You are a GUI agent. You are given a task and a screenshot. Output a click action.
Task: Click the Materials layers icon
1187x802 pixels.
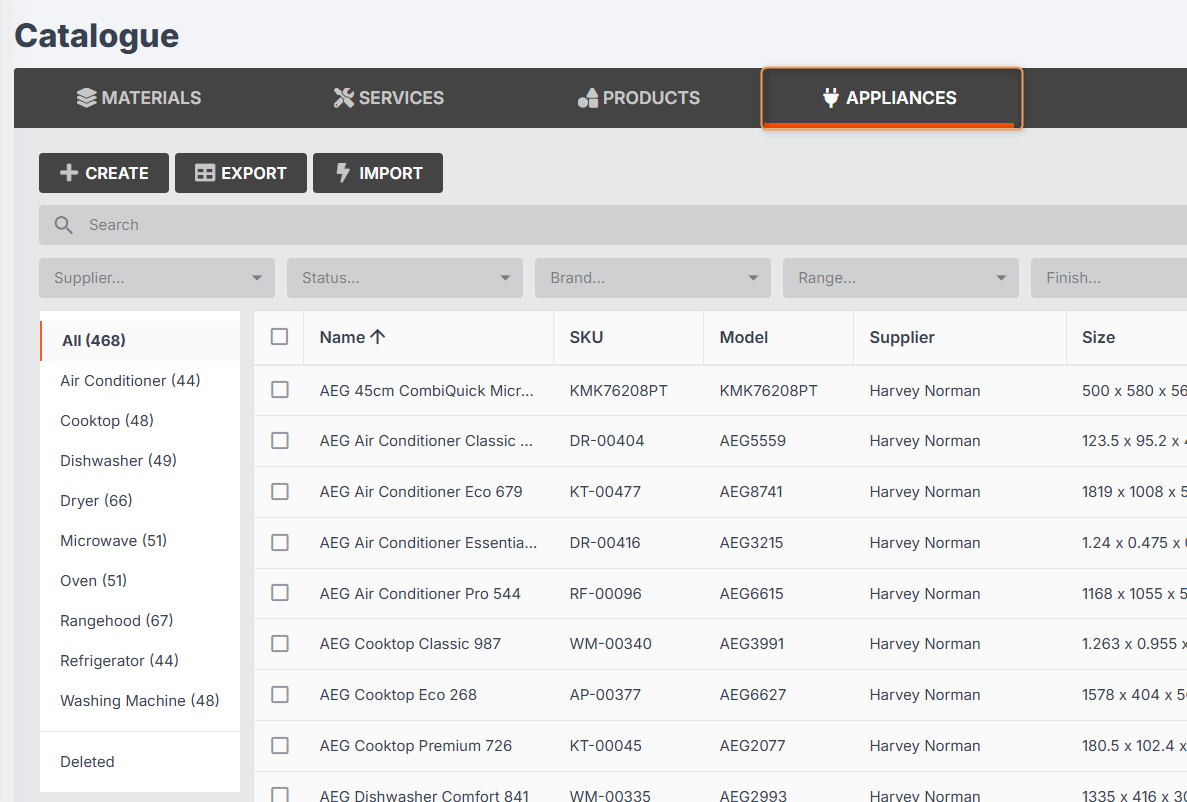click(x=86, y=98)
